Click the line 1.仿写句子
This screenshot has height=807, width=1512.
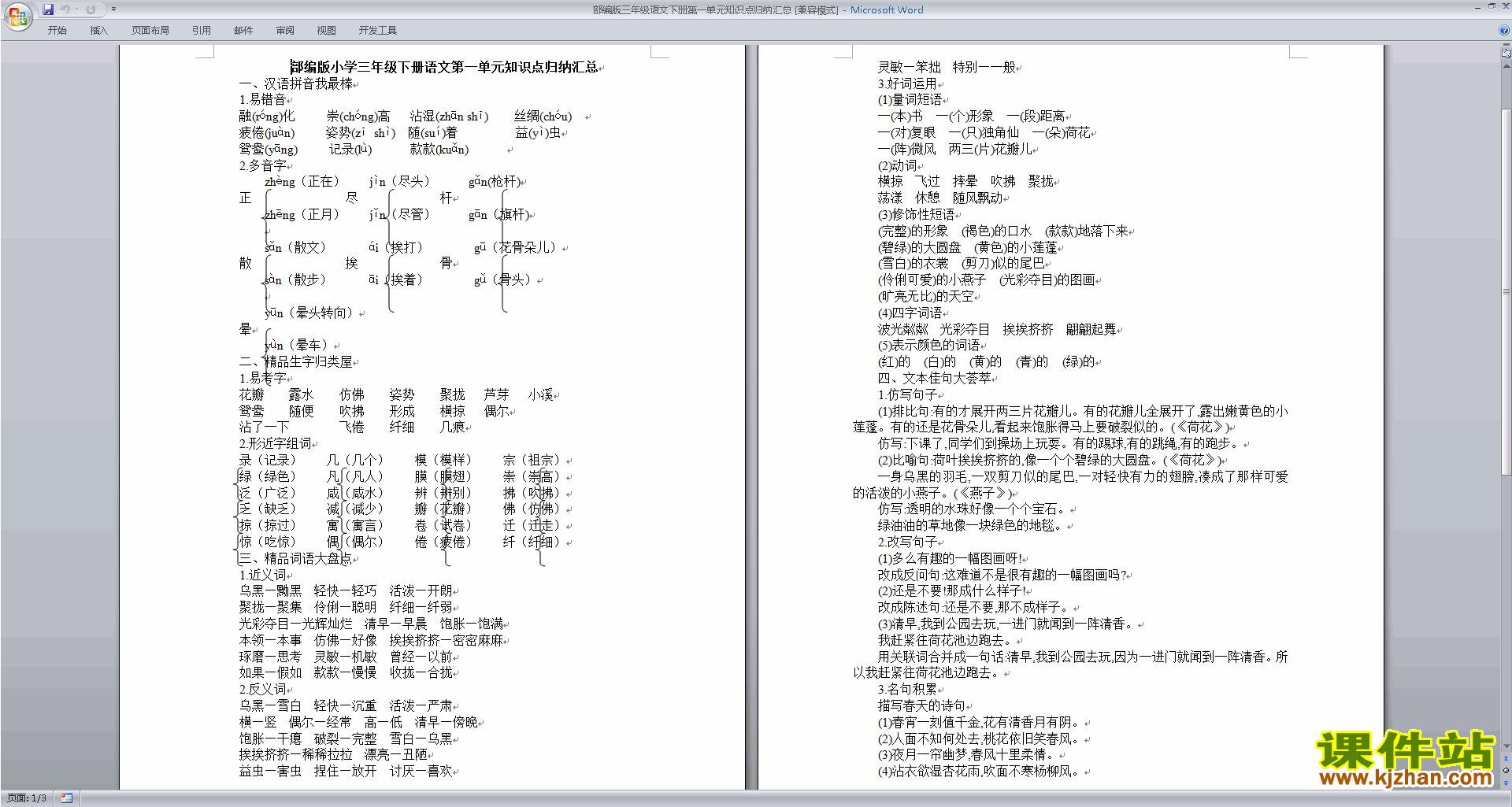(907, 394)
